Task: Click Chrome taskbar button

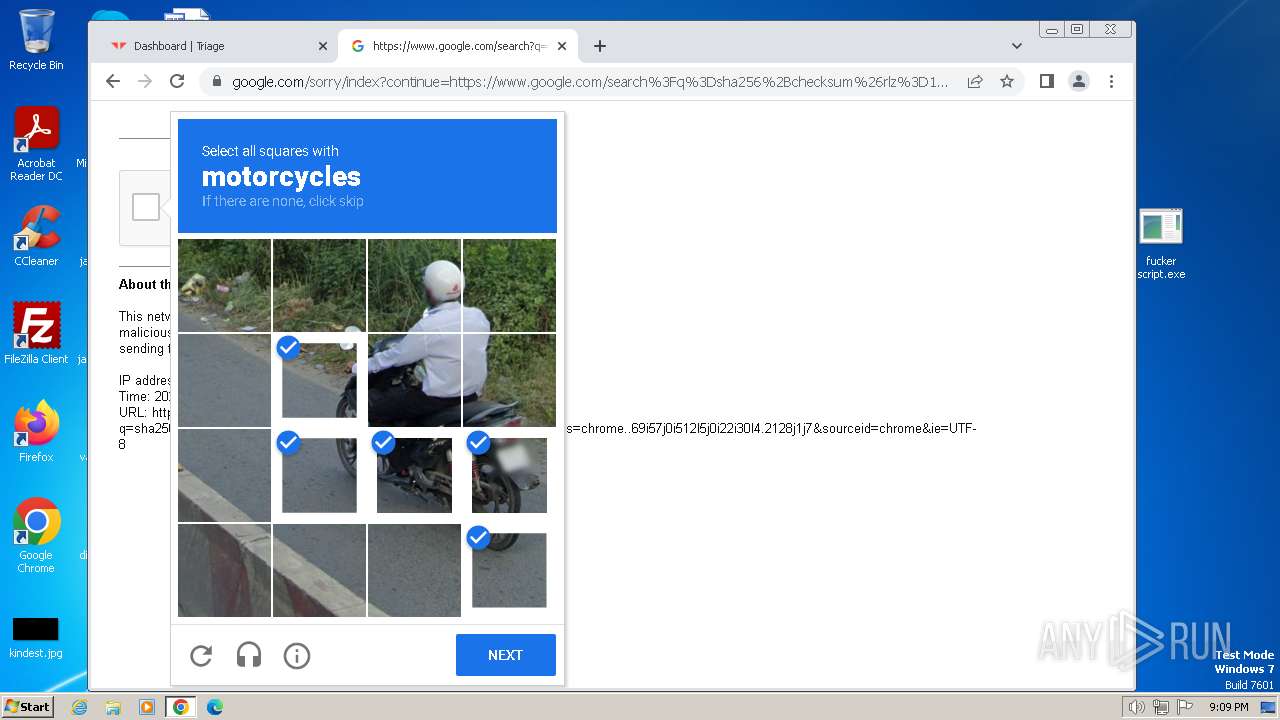Action: point(181,707)
